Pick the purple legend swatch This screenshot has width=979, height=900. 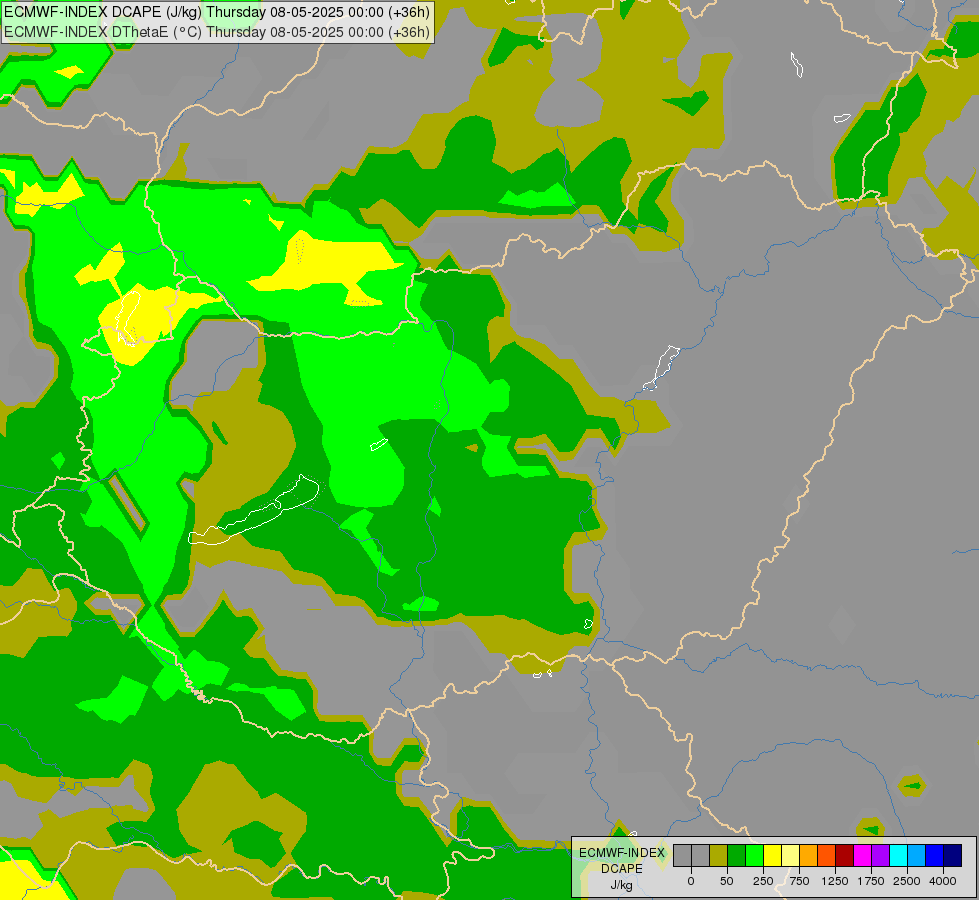click(880, 855)
